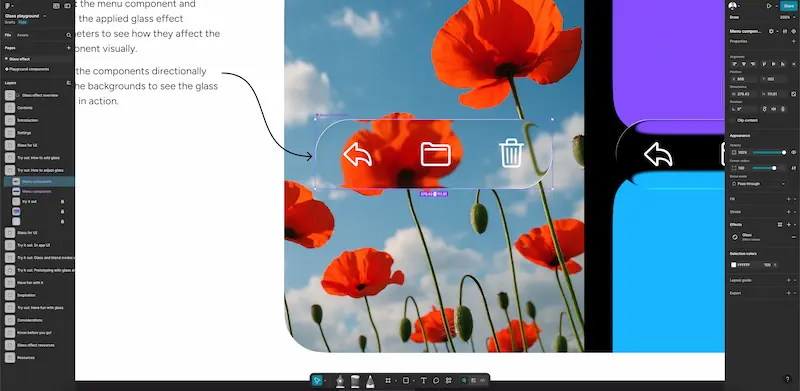Click the trash icon in the glass menu
800x391 pixels.
[511, 153]
